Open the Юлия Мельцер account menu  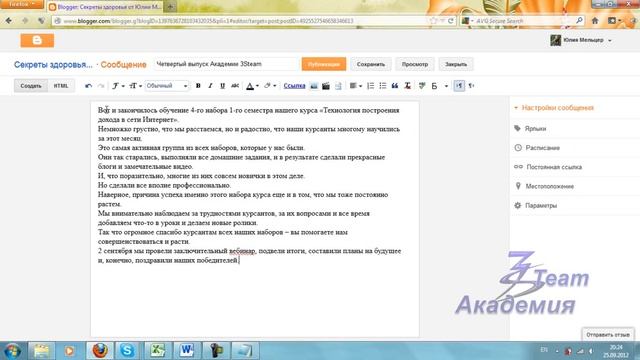(581, 40)
